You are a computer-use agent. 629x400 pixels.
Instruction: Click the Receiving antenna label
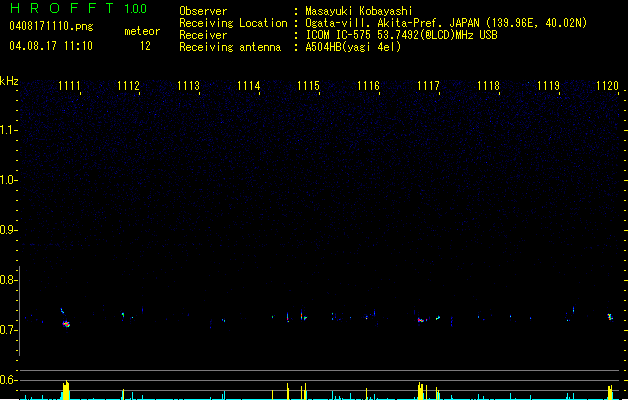(x=230, y=47)
